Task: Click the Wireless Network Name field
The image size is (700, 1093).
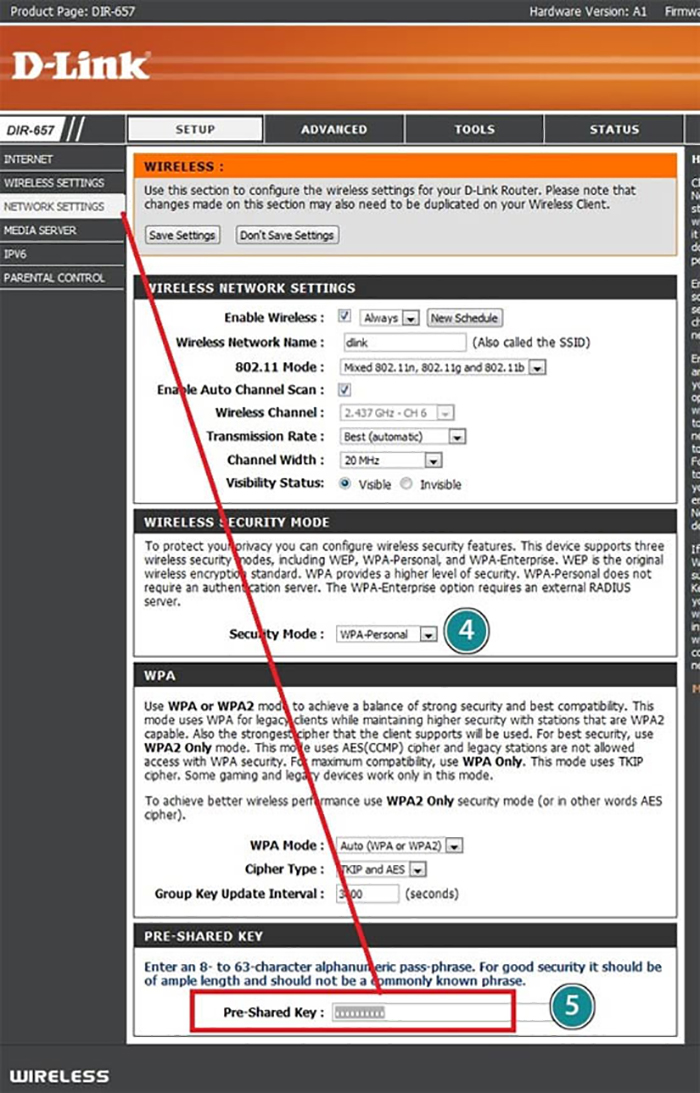Action: point(403,342)
